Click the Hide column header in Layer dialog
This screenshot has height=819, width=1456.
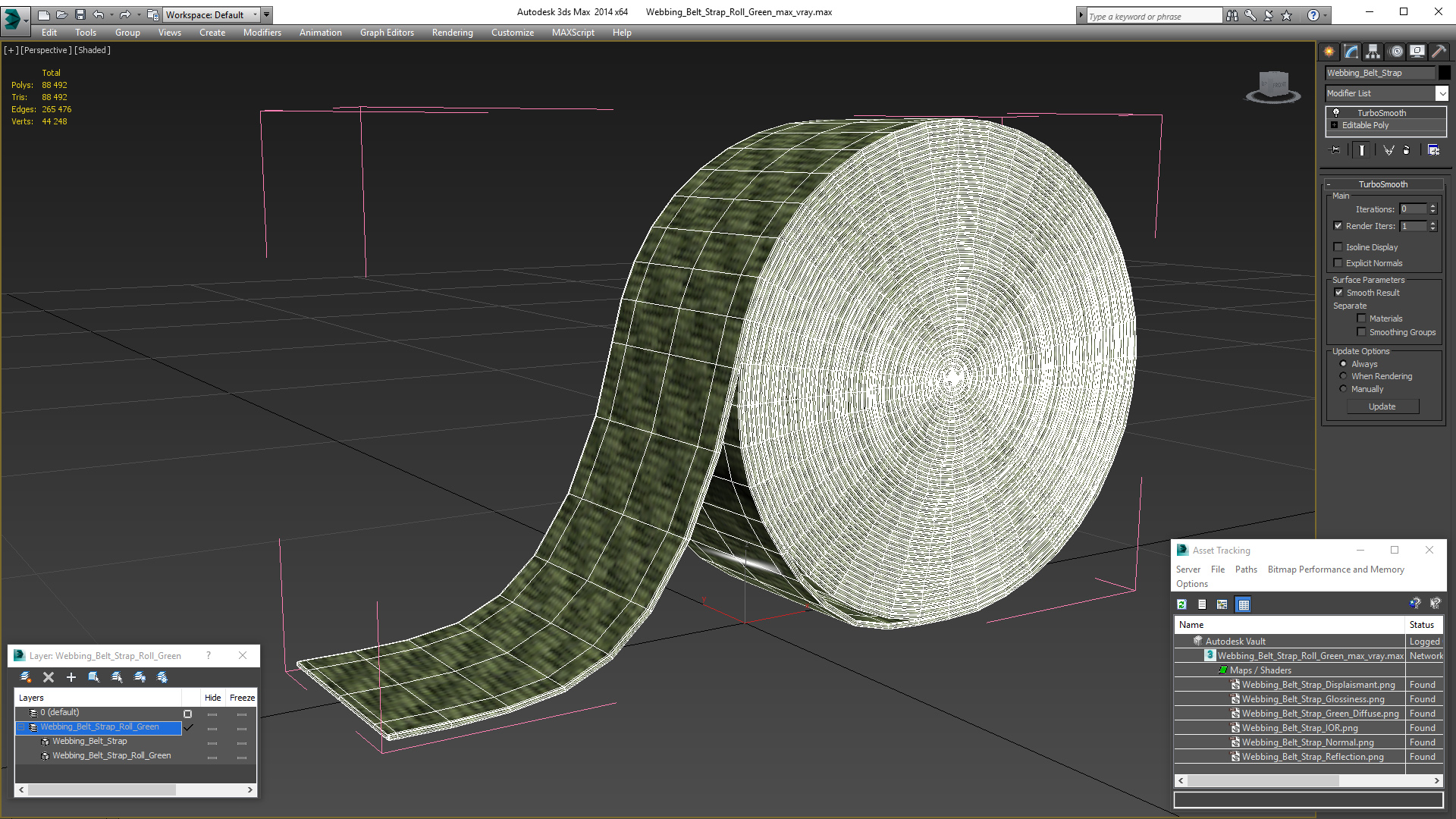coord(213,698)
